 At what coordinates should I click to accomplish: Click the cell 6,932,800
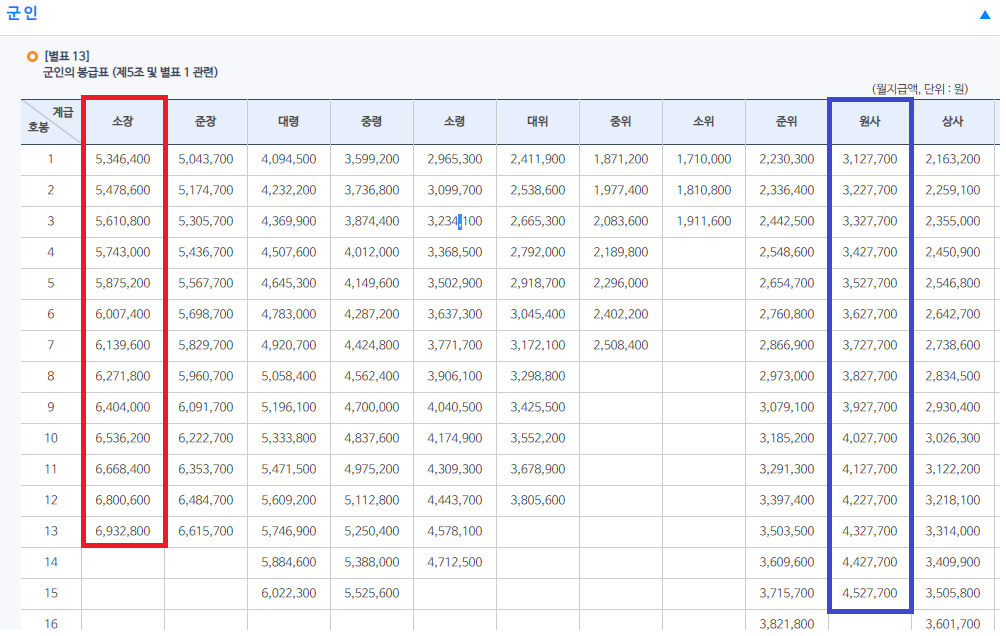click(x=123, y=531)
